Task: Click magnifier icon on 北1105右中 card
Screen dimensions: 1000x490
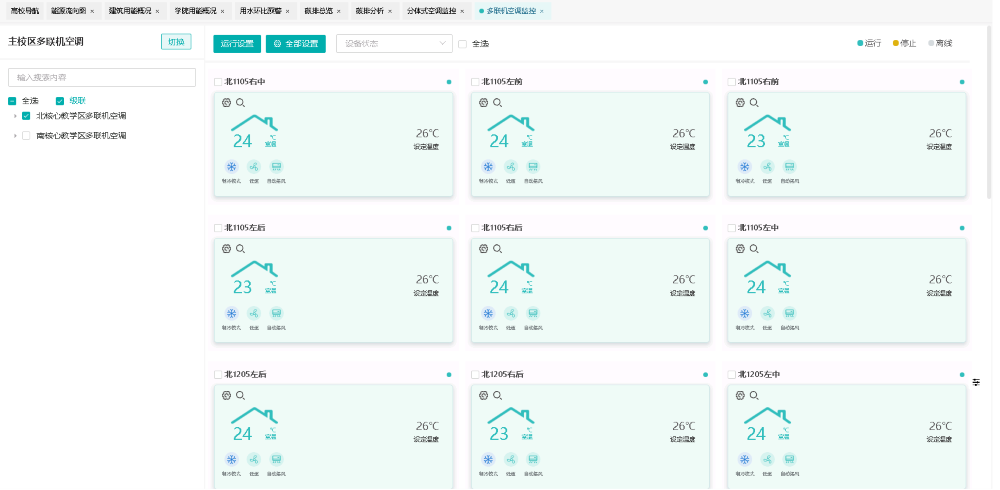Action: (x=240, y=103)
